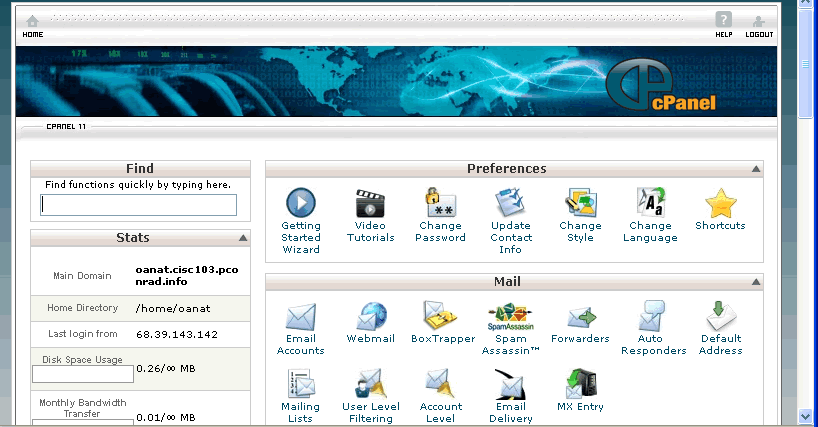Click the Forwarders text link
818x427 pixels.
(x=580, y=338)
